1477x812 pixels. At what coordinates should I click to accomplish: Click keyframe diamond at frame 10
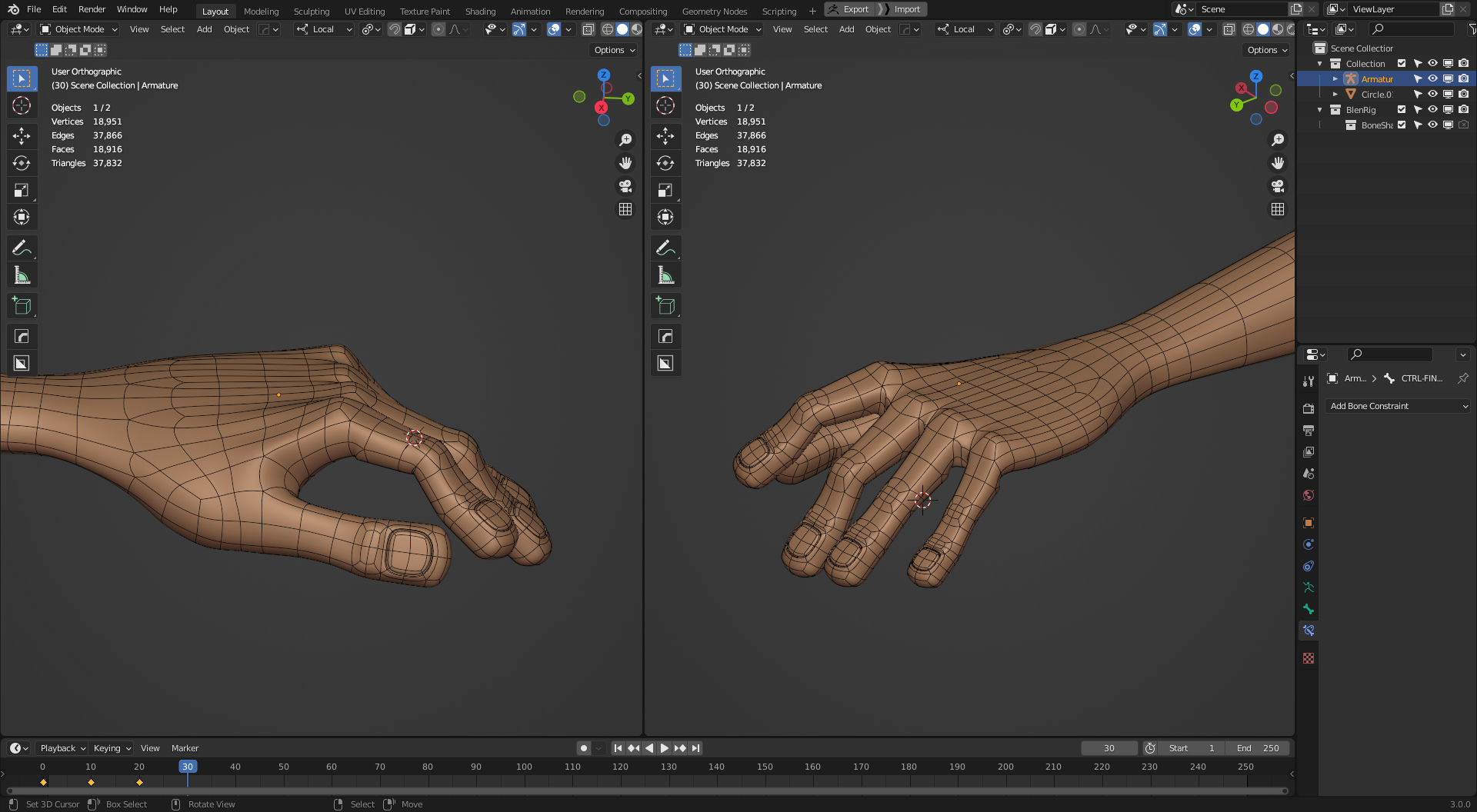point(91,782)
